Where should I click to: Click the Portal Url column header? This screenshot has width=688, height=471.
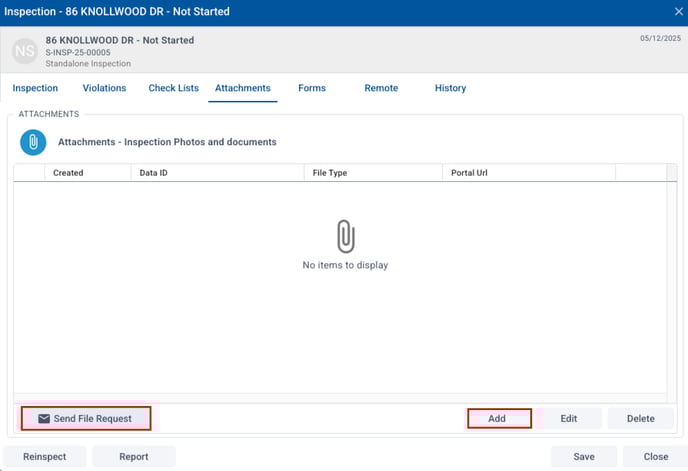(x=469, y=173)
